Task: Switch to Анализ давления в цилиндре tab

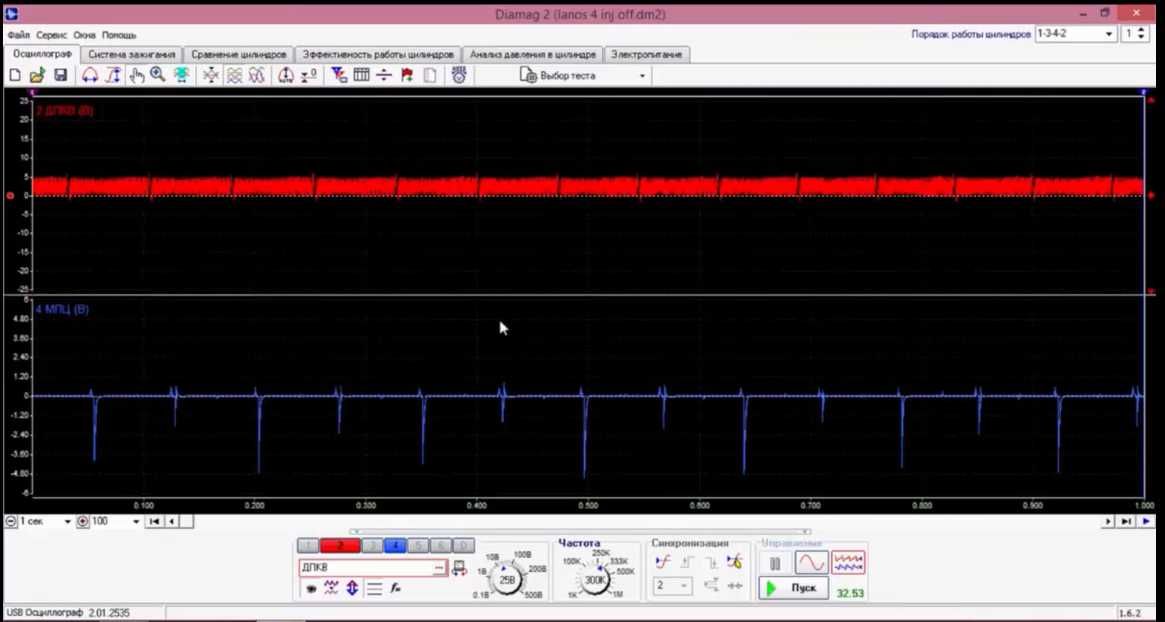Action: pos(533,54)
